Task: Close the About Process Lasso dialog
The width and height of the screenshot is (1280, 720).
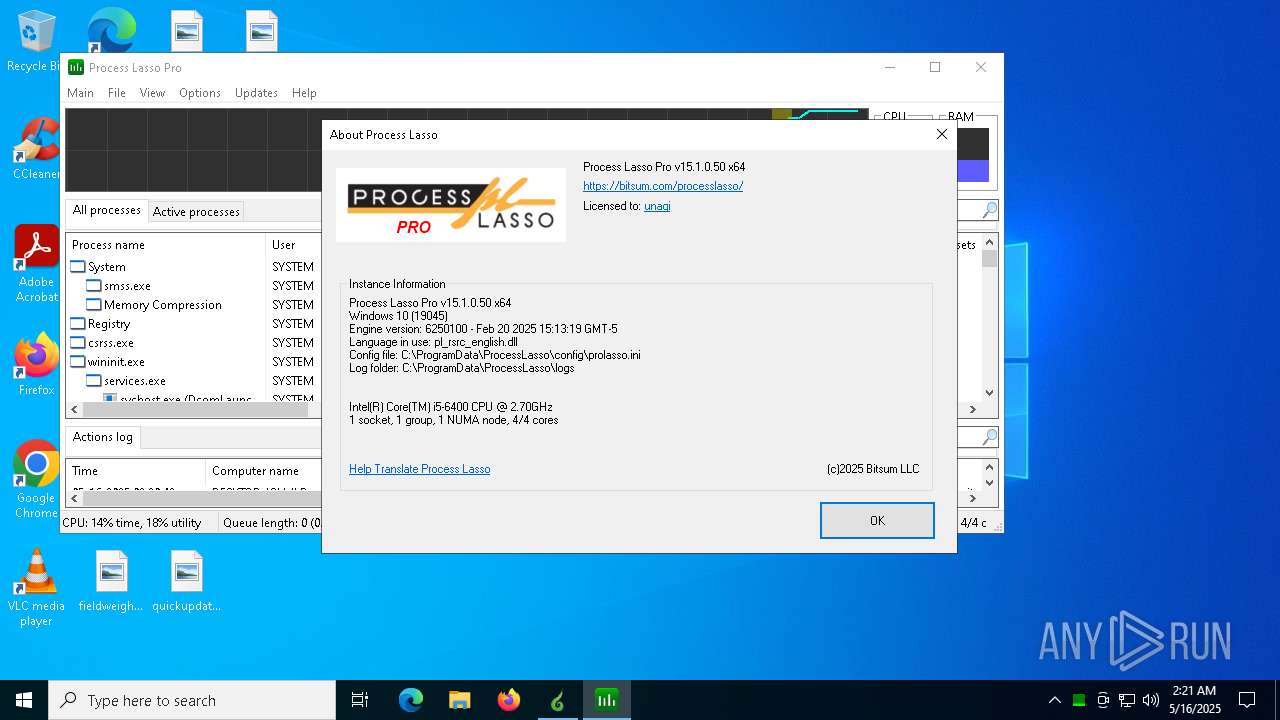Action: [x=941, y=134]
